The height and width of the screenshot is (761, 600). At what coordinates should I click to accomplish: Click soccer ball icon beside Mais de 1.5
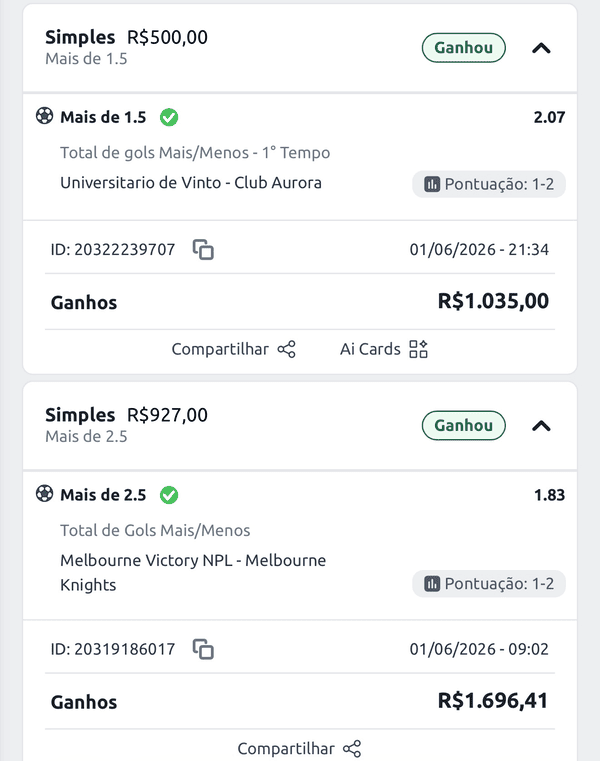click(x=45, y=116)
